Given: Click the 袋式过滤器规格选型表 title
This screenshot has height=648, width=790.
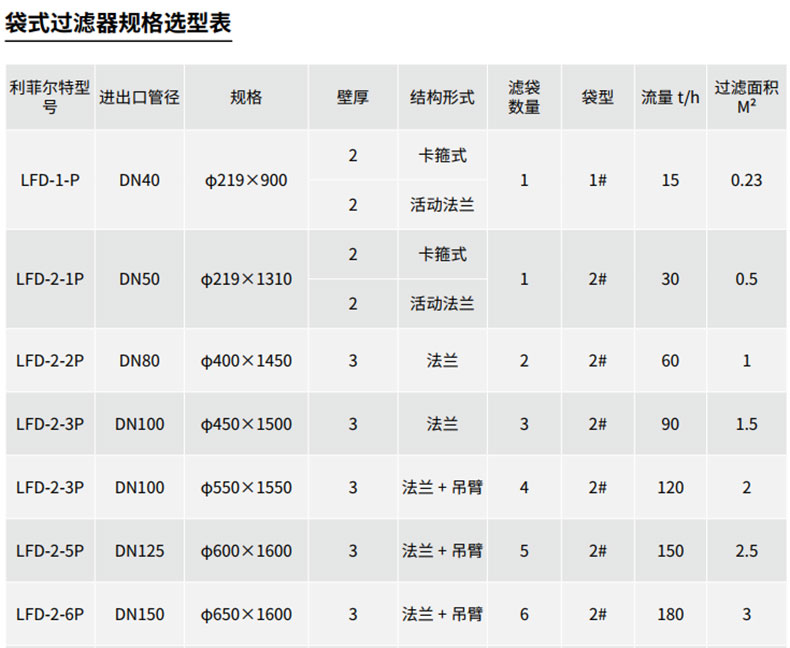Looking at the screenshot, I should 118,23.
